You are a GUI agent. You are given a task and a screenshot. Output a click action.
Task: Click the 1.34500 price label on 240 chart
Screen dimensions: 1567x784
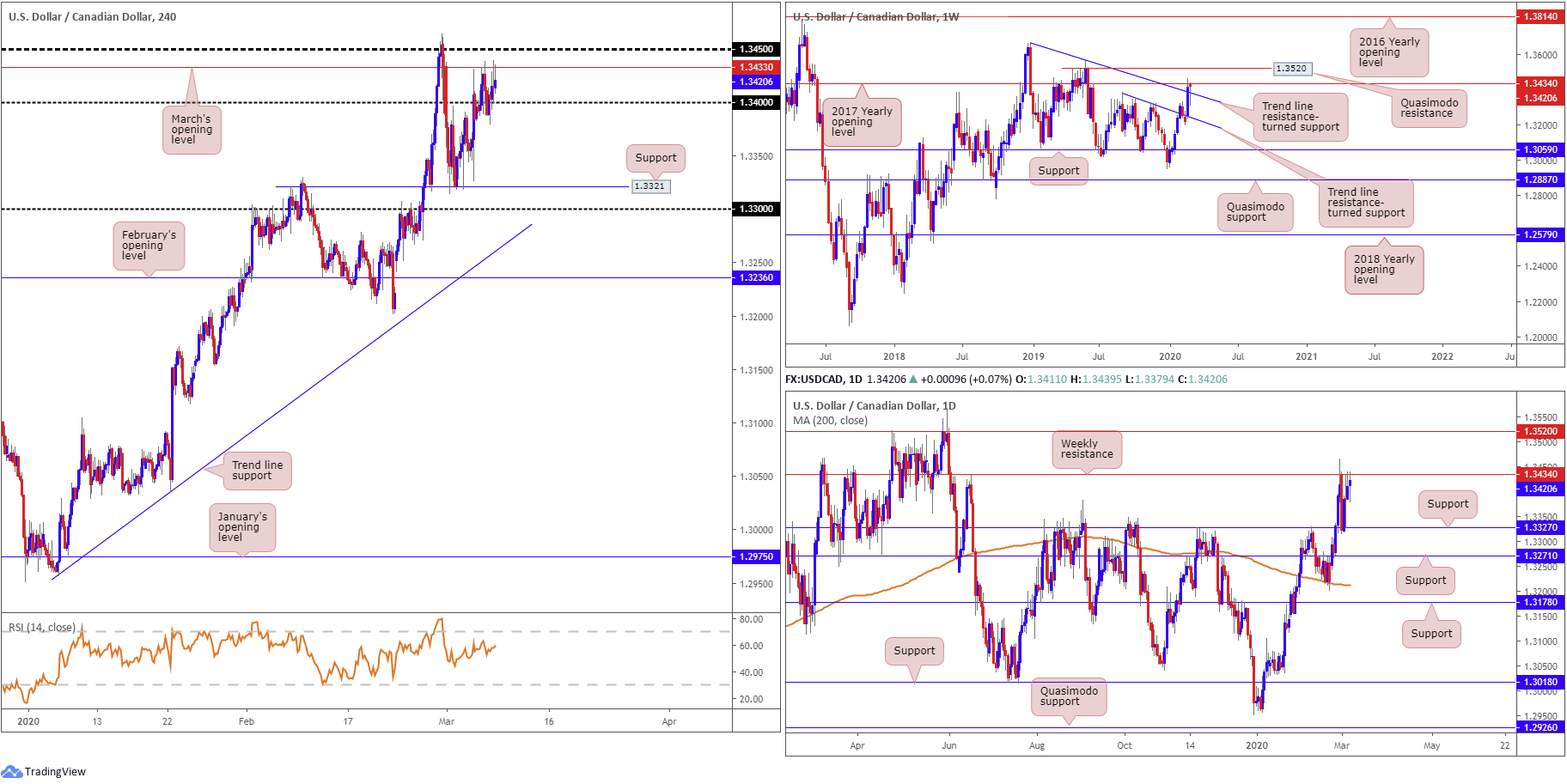[756, 49]
